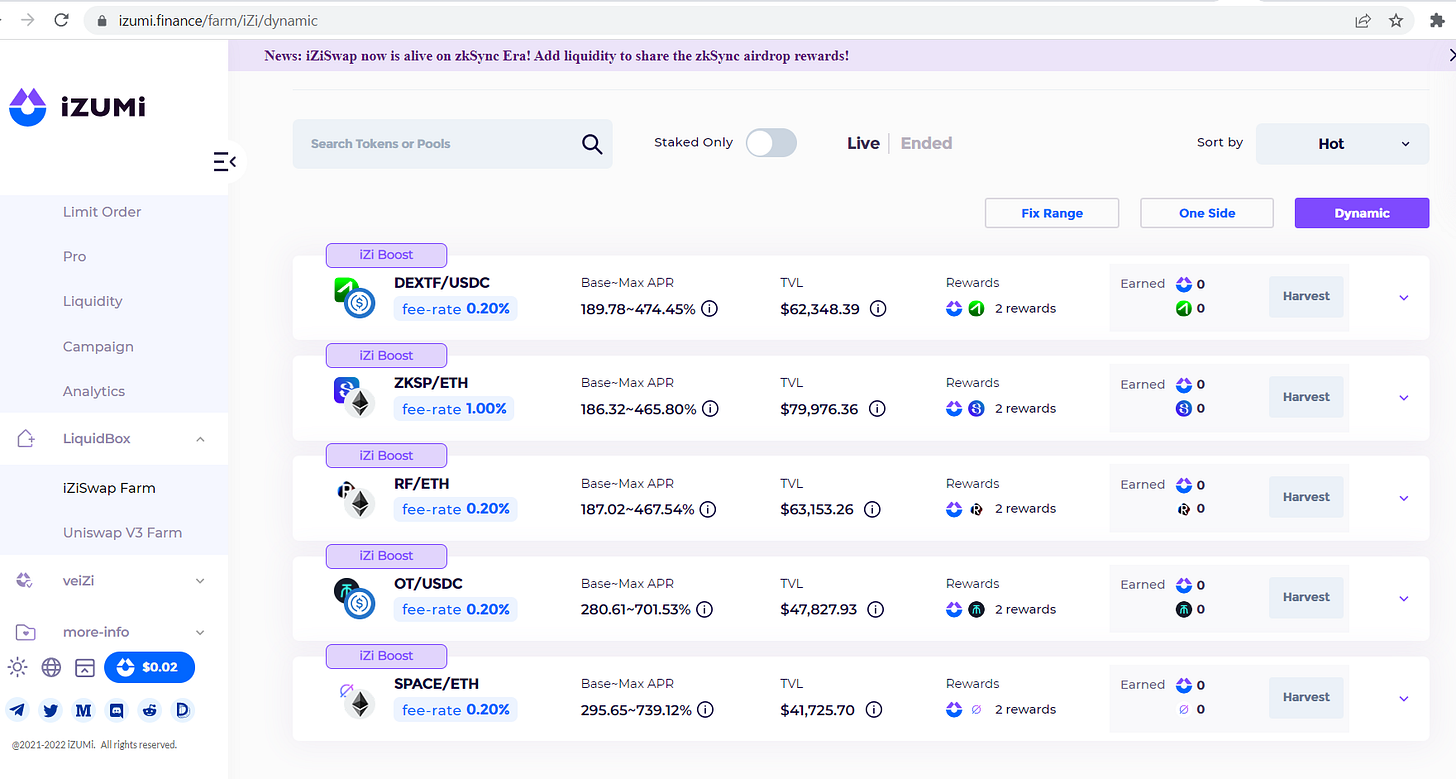Switch to the Live farms tab
Screen dimensions: 1456x779
pyautogui.click(x=863, y=143)
